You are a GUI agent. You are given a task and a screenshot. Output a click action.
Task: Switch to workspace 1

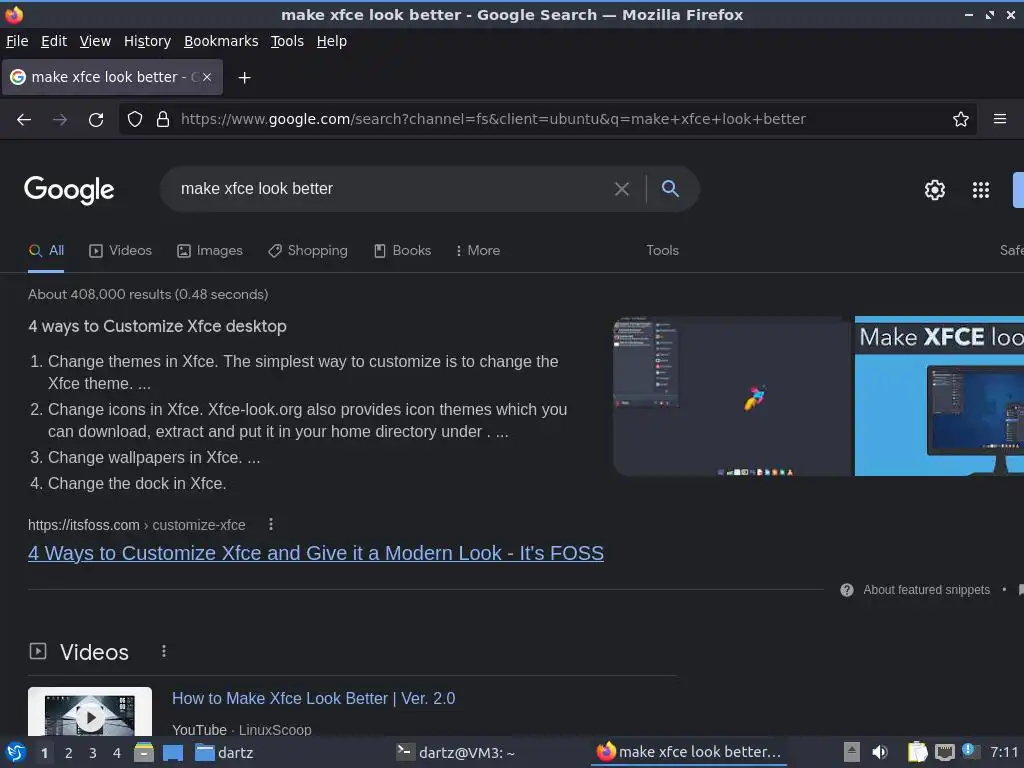tap(44, 753)
